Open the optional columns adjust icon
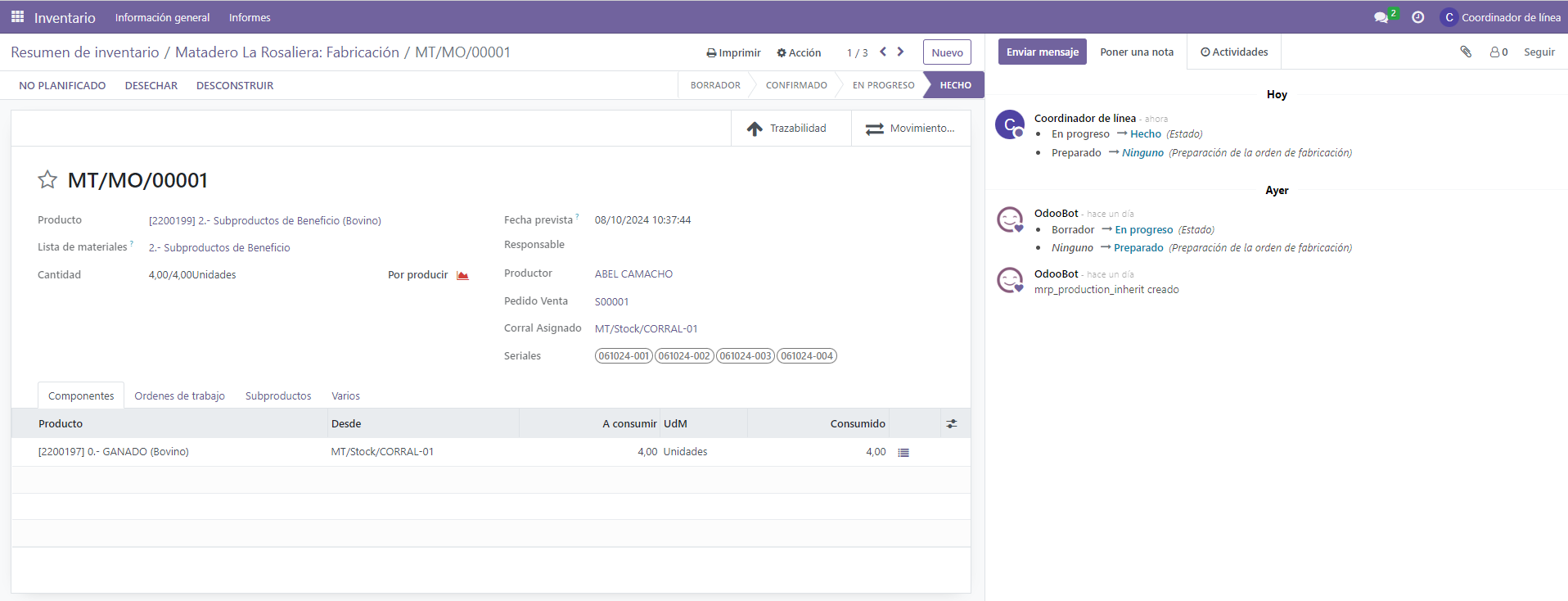 952,423
